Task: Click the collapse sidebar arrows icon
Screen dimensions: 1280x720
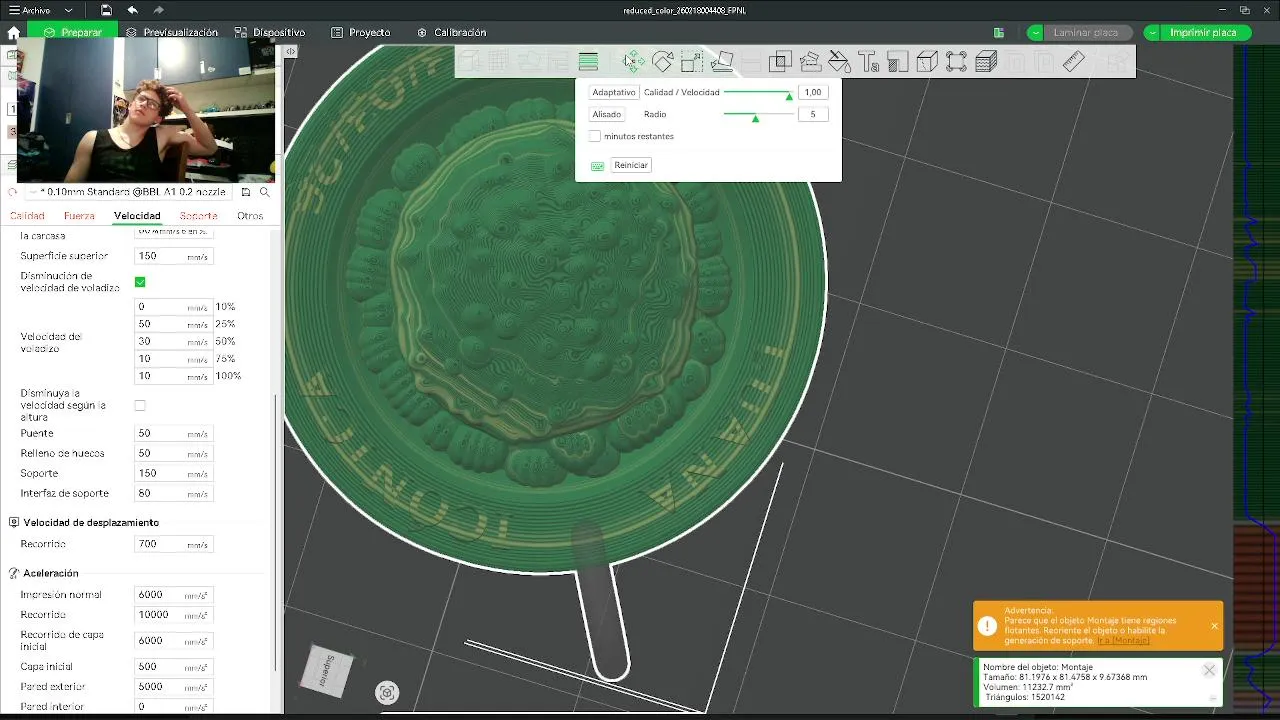Action: coord(290,51)
